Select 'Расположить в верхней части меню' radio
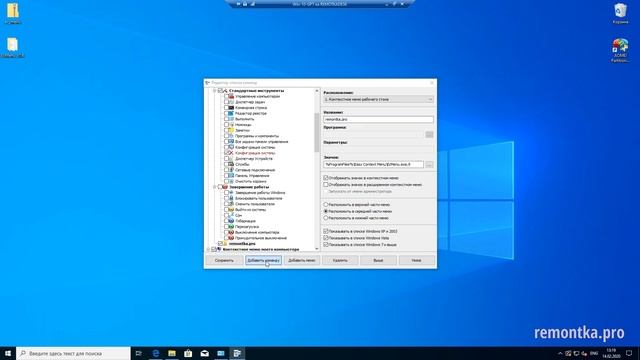 (326, 204)
